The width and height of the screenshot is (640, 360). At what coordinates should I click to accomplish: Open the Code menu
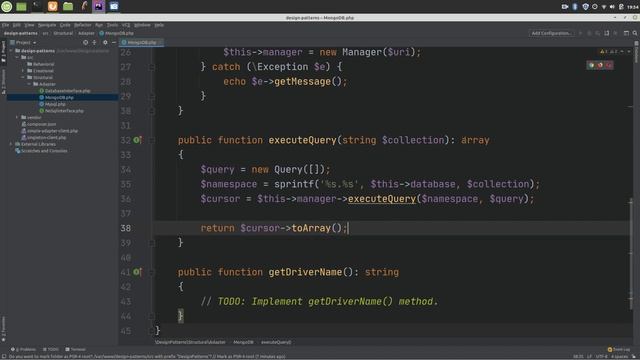click(65, 25)
